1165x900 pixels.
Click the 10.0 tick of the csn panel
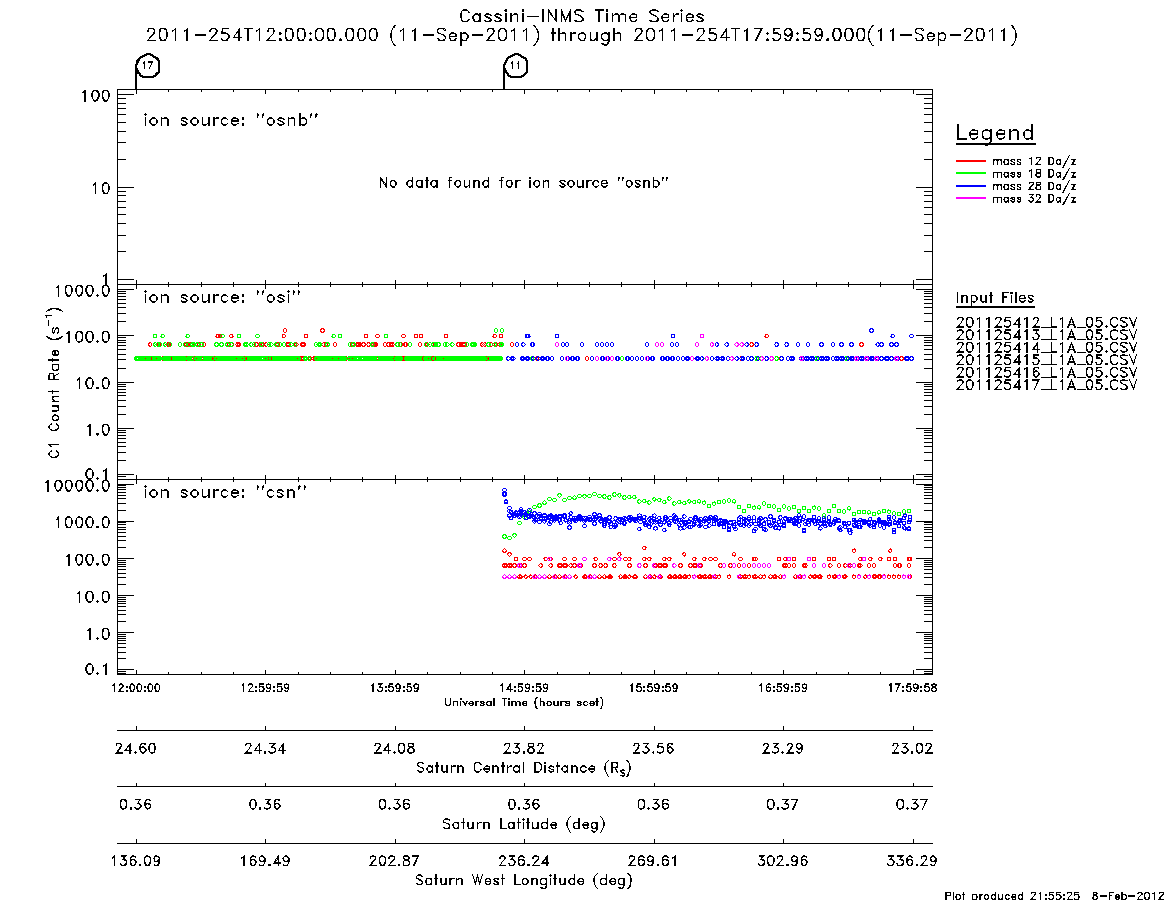(94, 597)
